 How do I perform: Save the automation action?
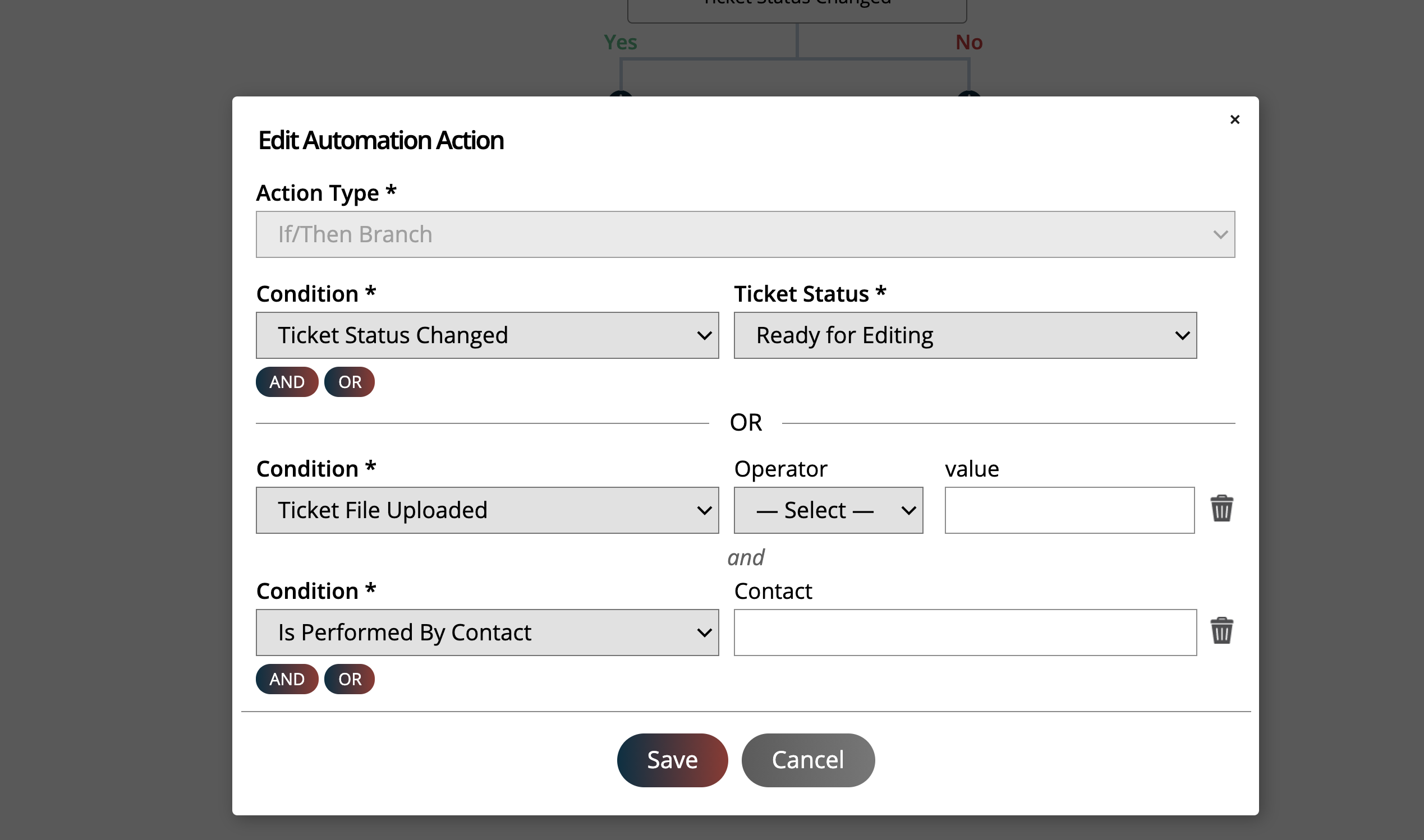tap(672, 760)
